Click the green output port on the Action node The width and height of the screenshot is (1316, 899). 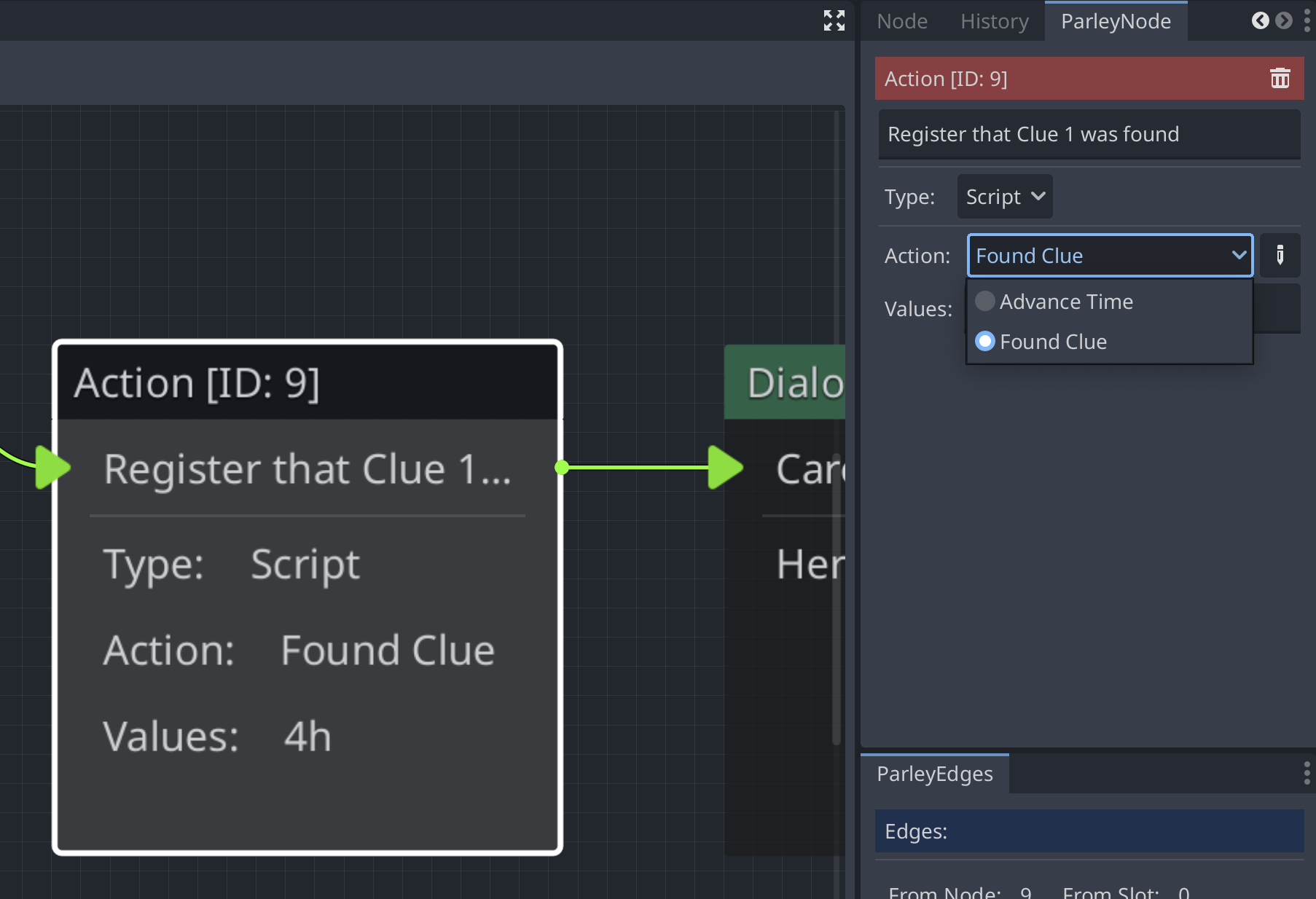(x=561, y=468)
